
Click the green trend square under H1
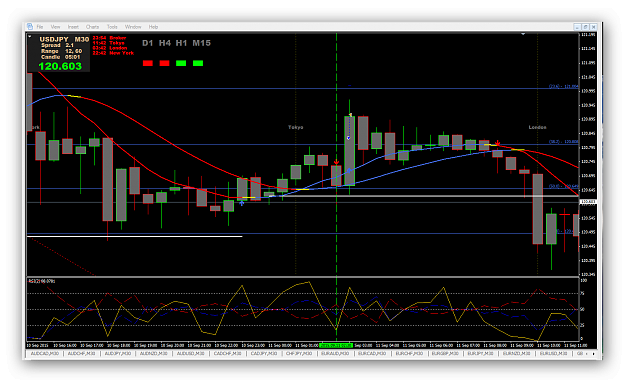coord(181,63)
